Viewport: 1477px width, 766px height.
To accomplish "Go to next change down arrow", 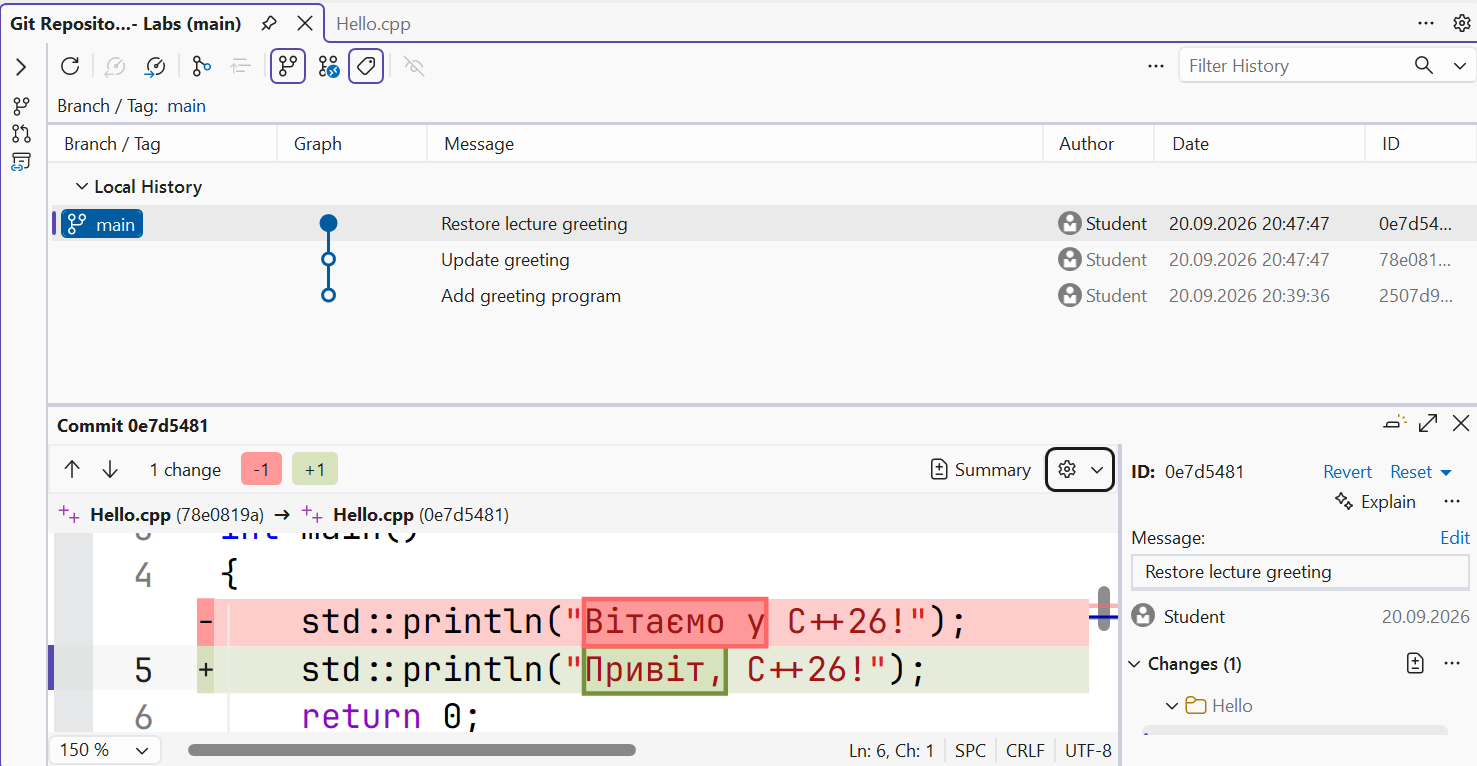I will tap(110, 469).
